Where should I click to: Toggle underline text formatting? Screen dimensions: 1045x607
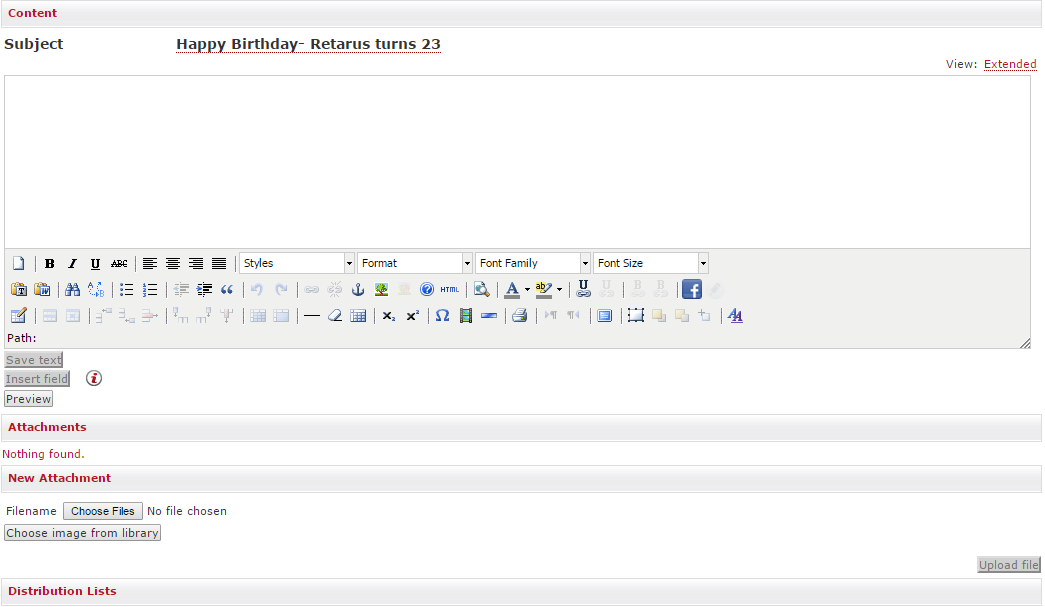pyautogui.click(x=95, y=264)
